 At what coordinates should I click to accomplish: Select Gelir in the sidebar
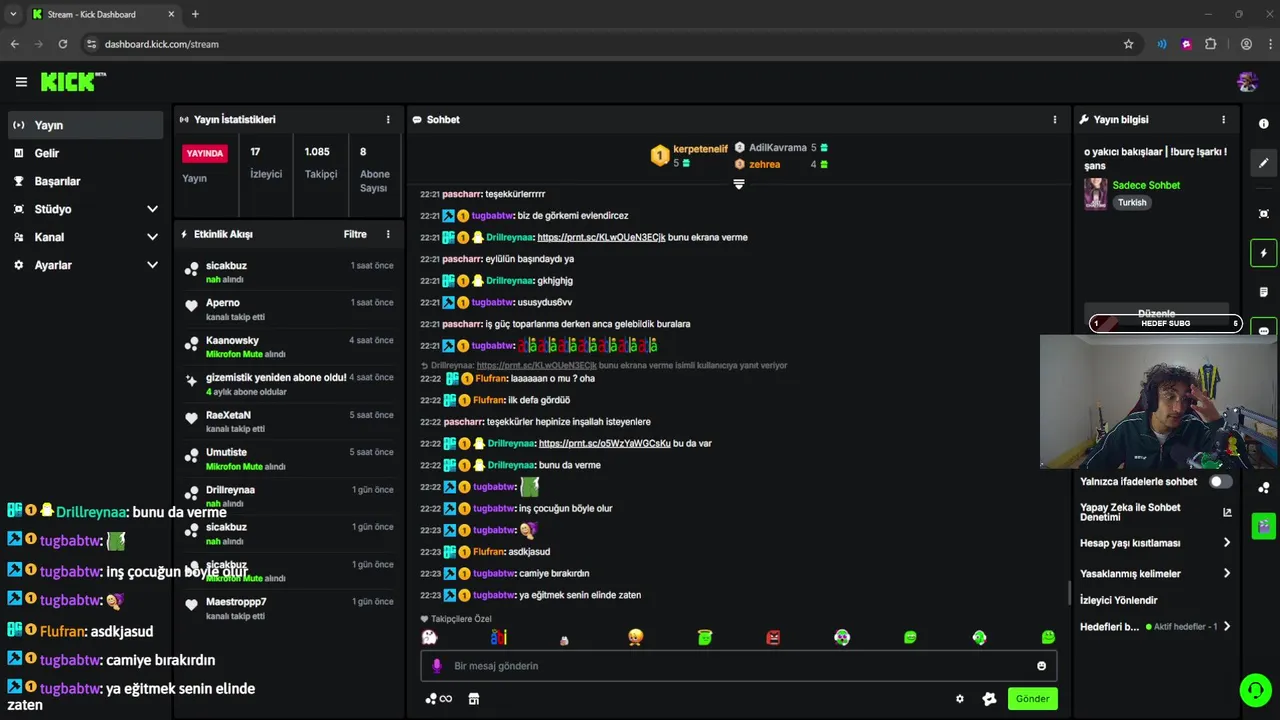86,153
